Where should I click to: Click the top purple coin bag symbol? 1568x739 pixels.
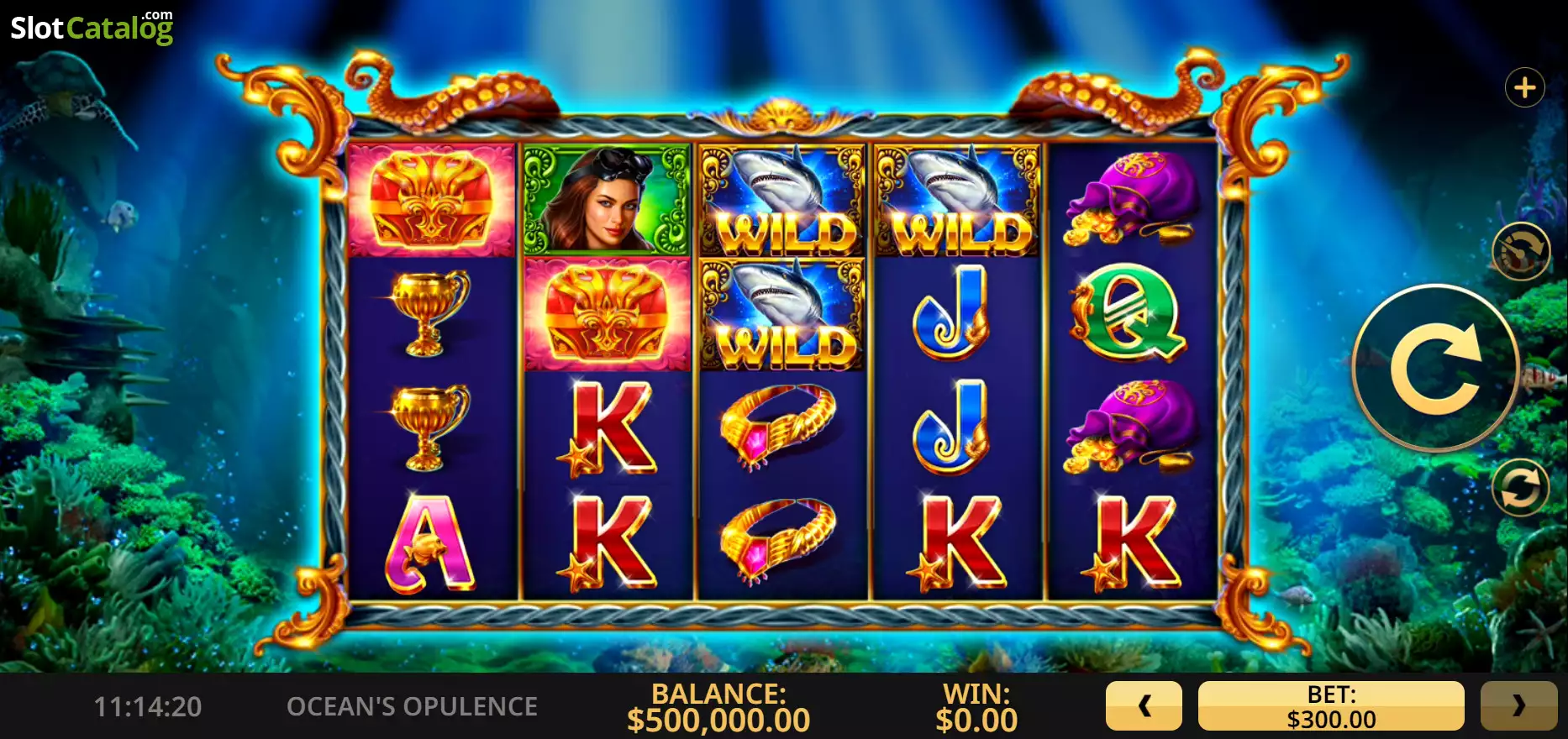point(1129,199)
